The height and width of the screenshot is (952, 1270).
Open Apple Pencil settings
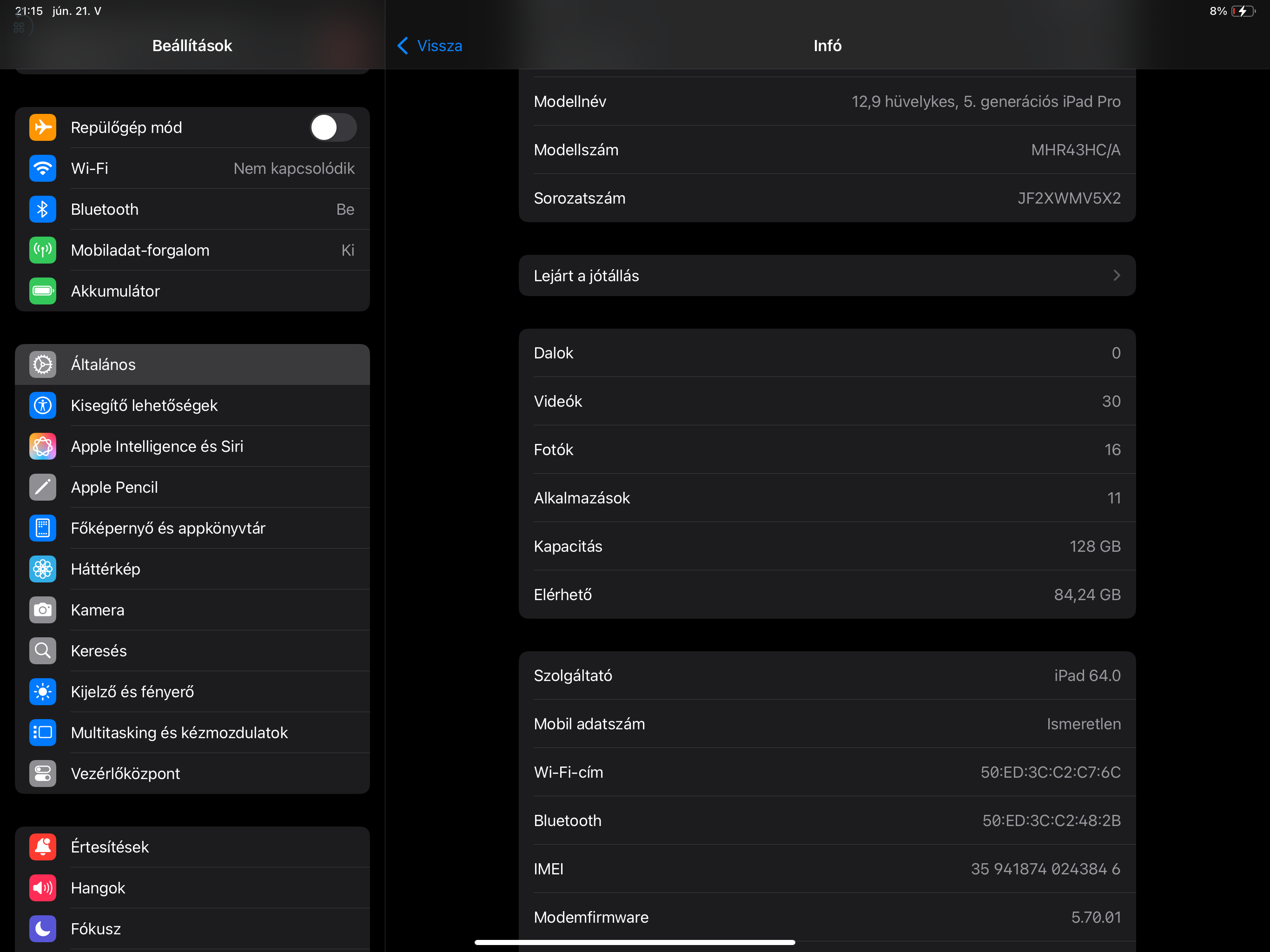[192, 488]
